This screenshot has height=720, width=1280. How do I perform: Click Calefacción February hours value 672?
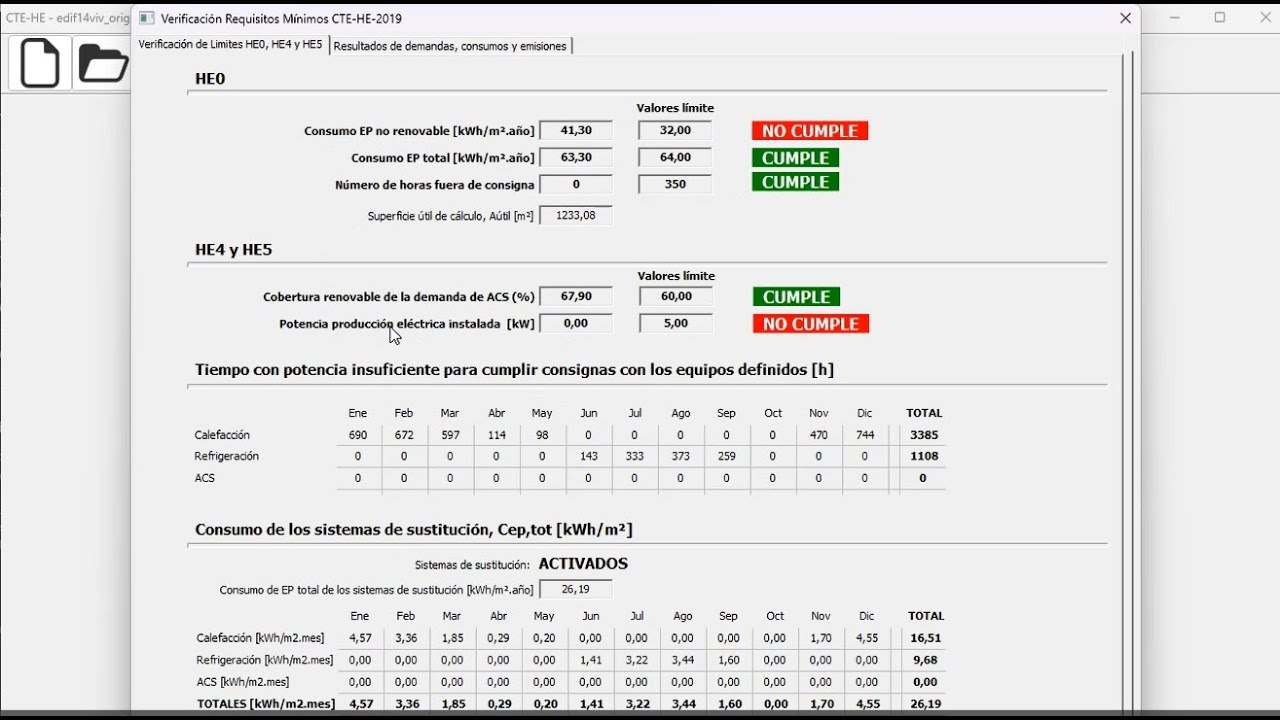pyautogui.click(x=404, y=435)
